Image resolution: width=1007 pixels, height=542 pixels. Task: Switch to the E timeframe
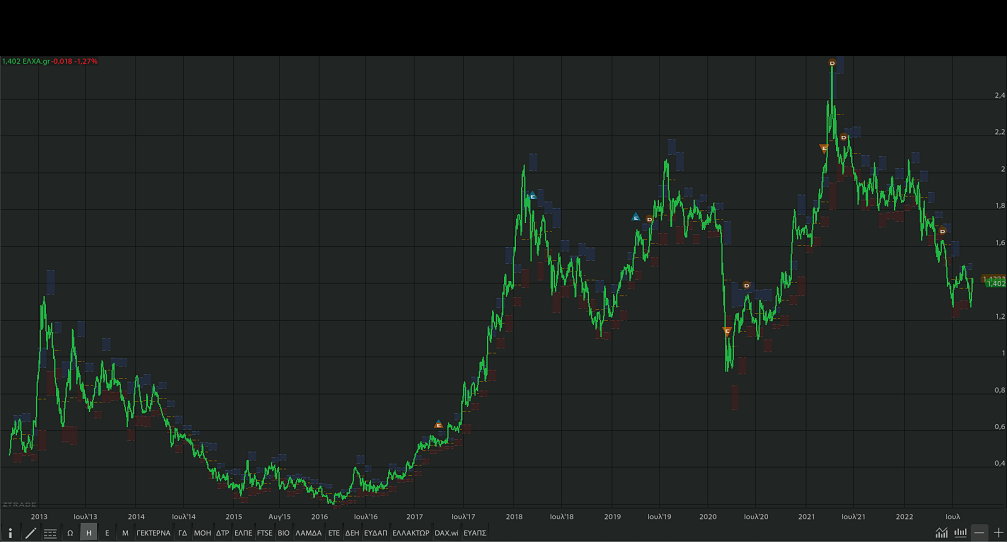click(x=107, y=533)
